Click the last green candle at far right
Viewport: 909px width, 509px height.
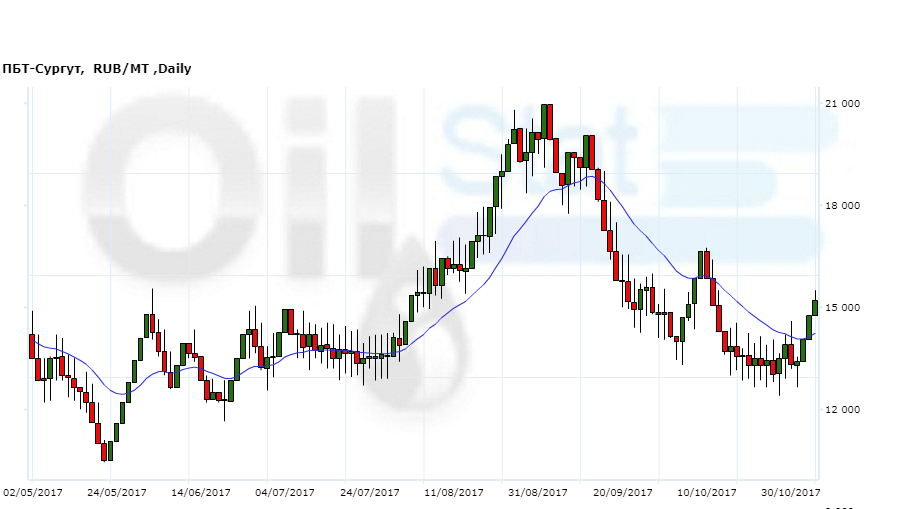(x=815, y=307)
